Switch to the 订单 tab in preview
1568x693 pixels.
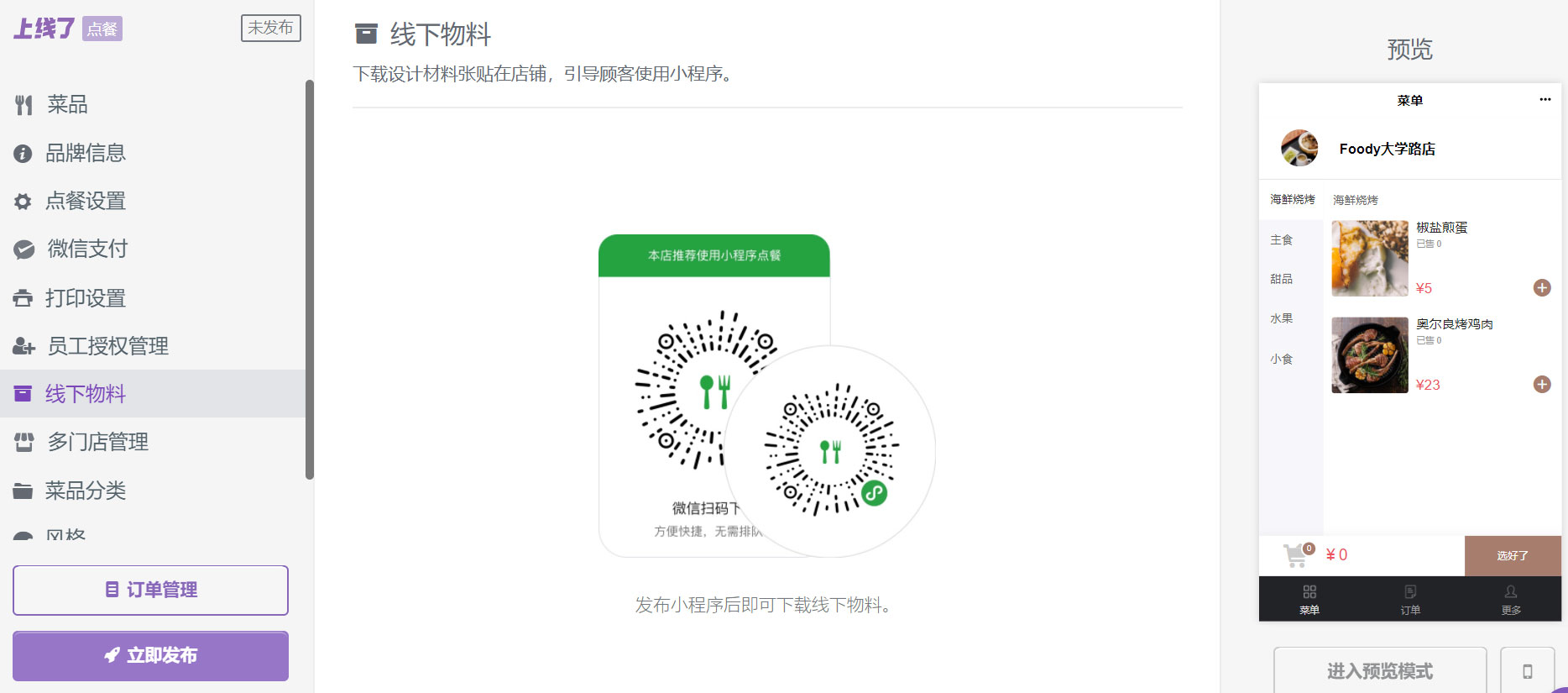1409,599
